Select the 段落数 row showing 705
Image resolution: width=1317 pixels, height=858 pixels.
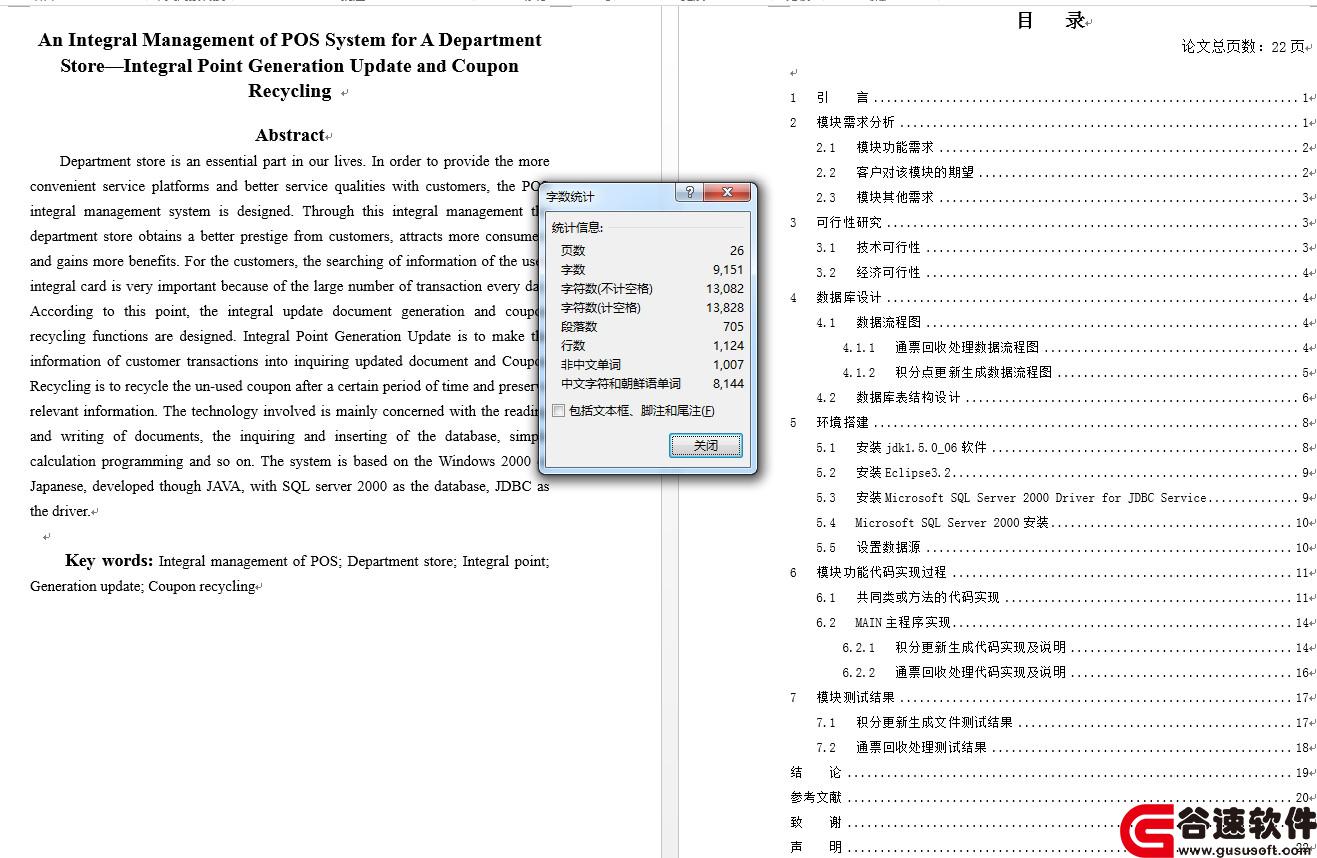[x=652, y=327]
